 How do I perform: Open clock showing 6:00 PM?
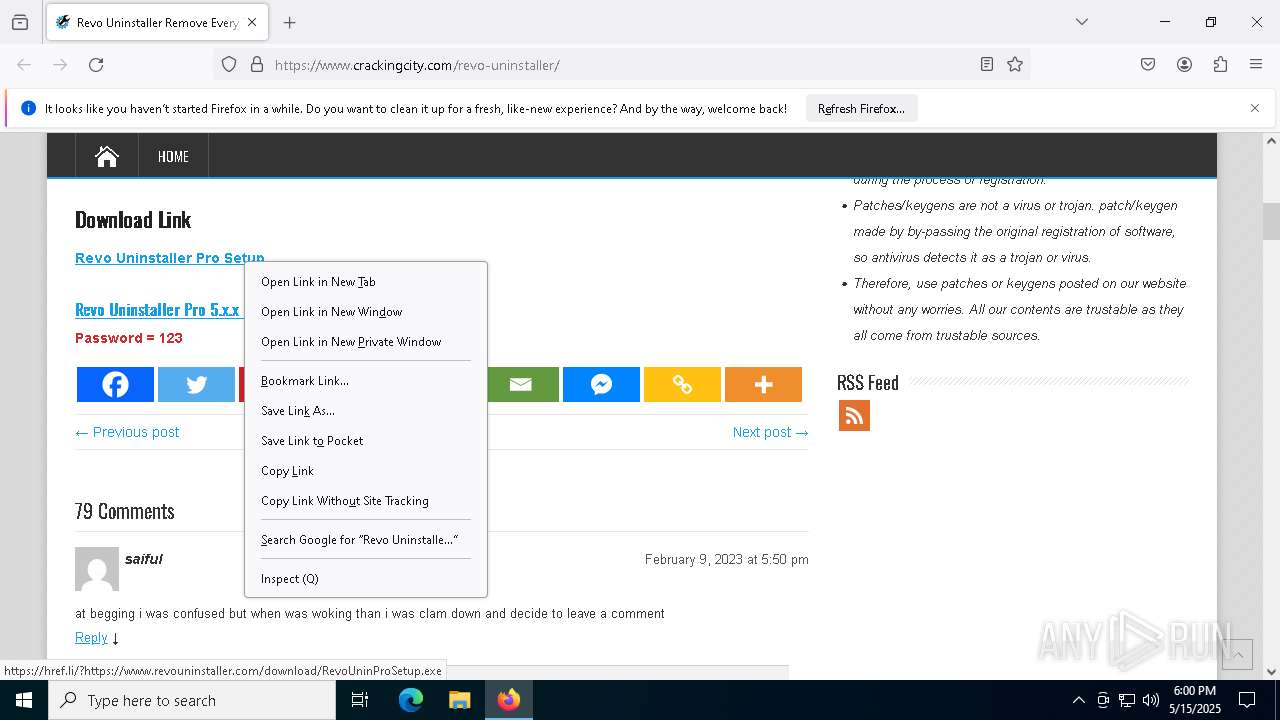(1195, 700)
